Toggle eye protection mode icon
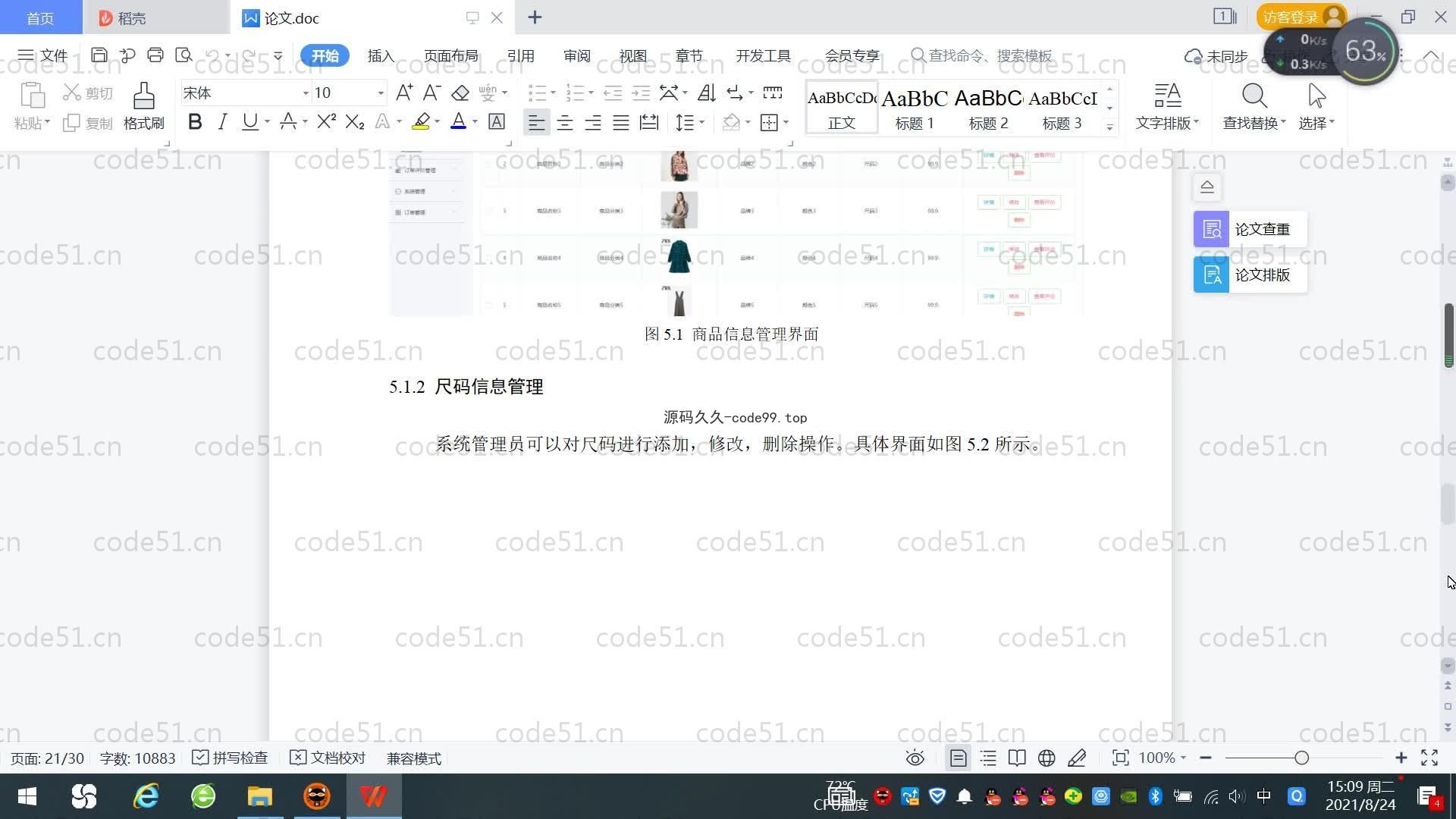This screenshot has width=1456, height=819. tap(915, 758)
